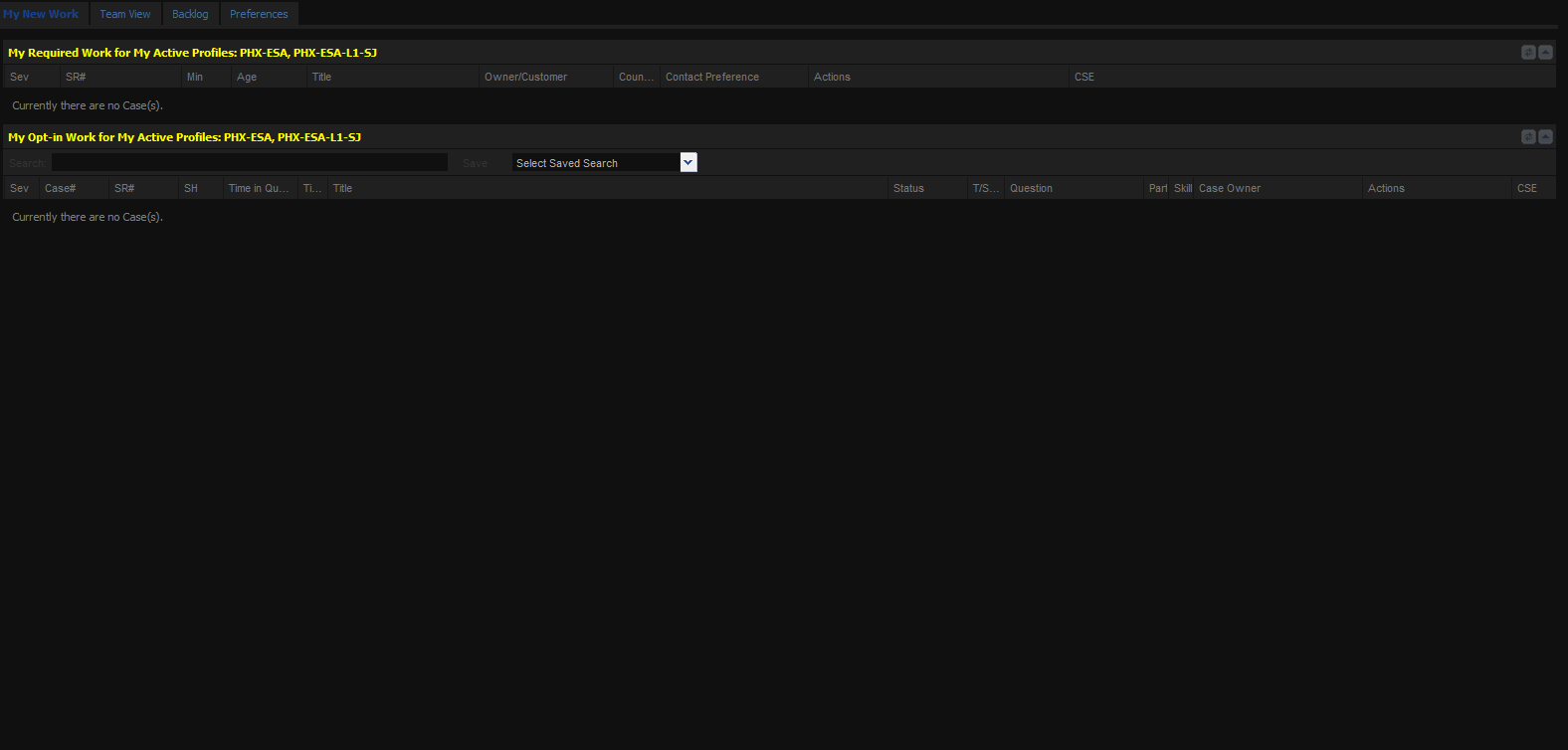The image size is (1568, 750).
Task: Switch to the My New Work tab
Action: [x=41, y=14]
